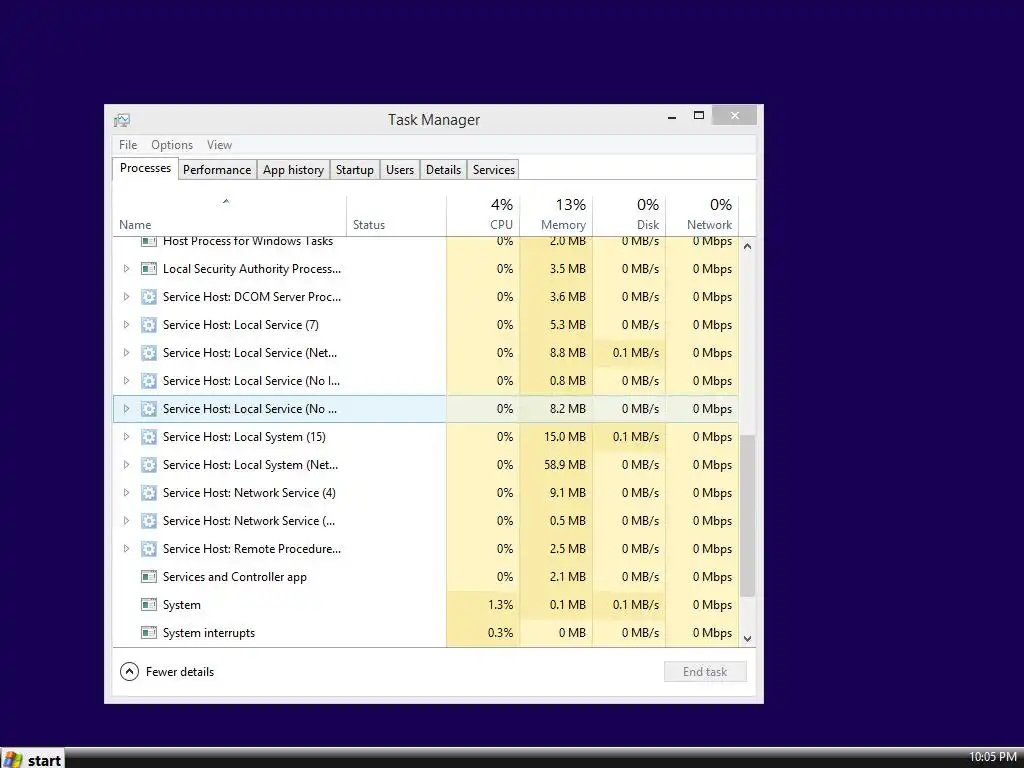Expand the Service Host: Network Service (... row

(x=126, y=521)
